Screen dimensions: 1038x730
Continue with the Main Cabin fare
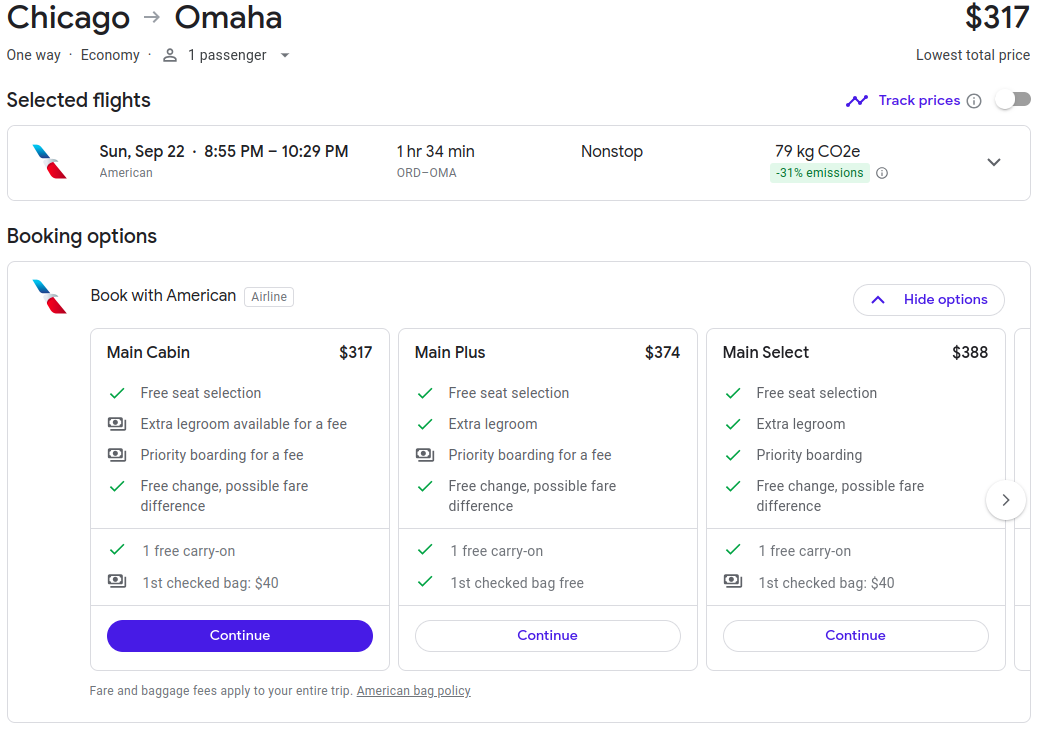pos(239,635)
